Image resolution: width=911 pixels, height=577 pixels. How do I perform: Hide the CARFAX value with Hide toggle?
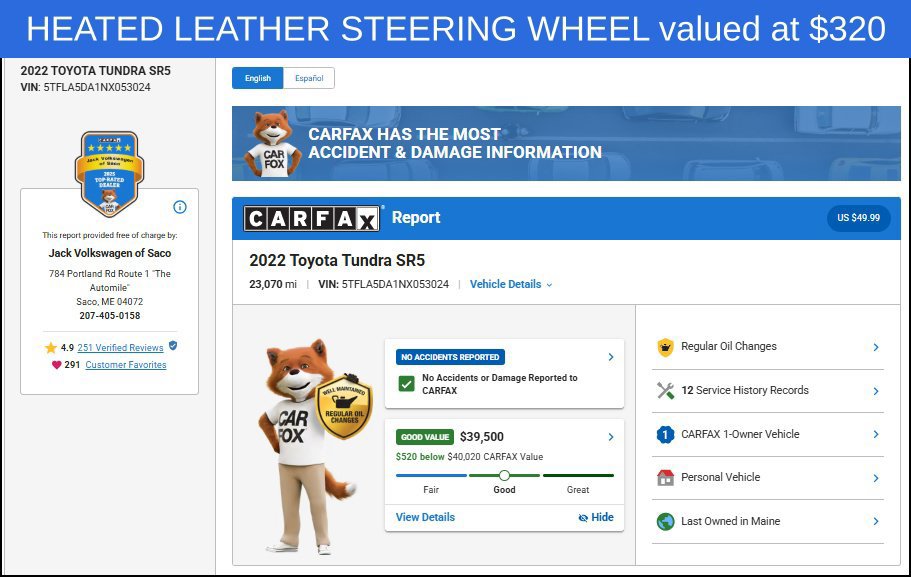596,517
